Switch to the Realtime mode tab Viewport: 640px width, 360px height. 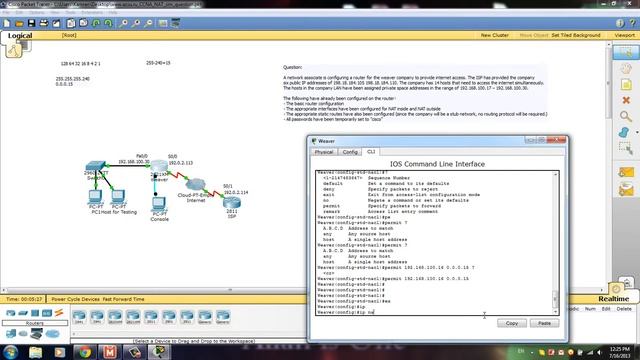[613, 299]
